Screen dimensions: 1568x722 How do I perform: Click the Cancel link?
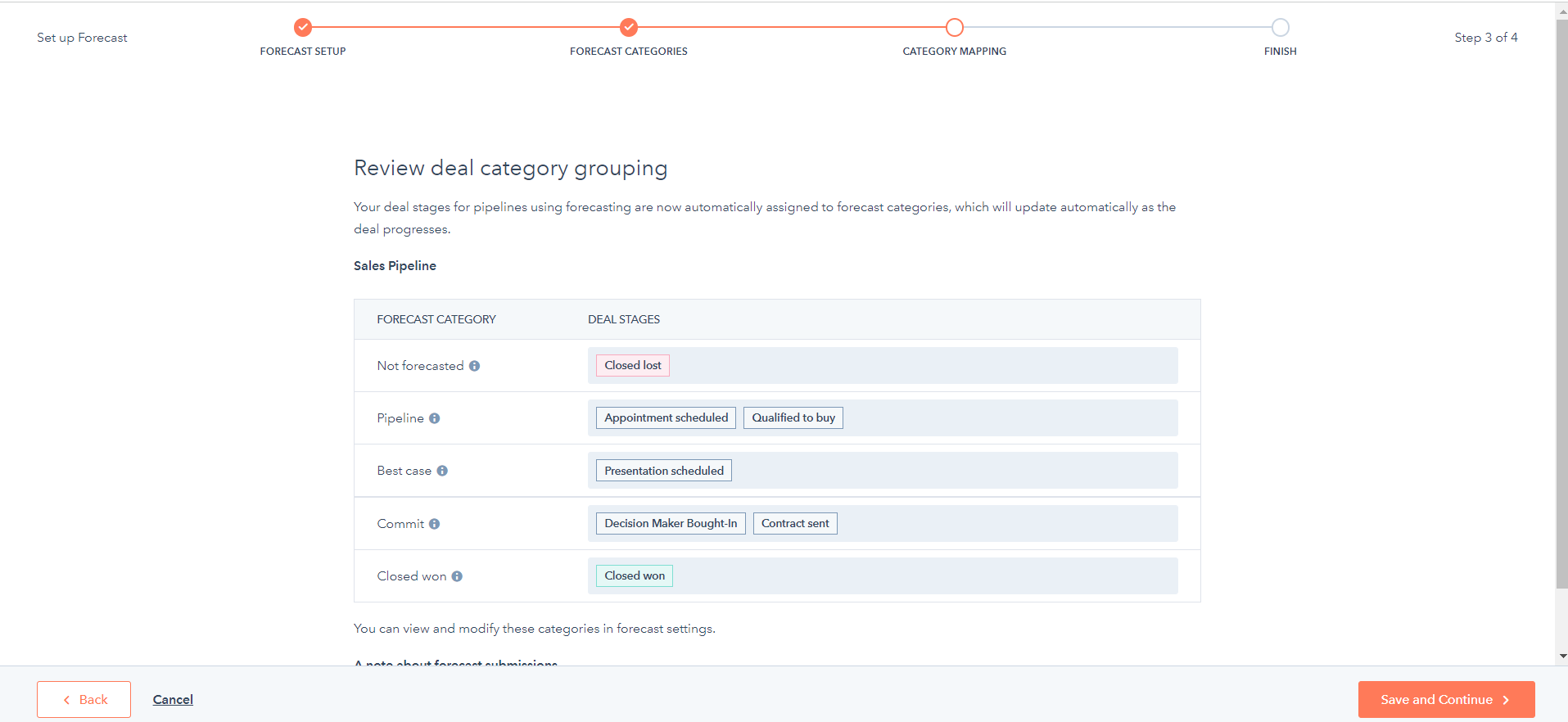[173, 700]
